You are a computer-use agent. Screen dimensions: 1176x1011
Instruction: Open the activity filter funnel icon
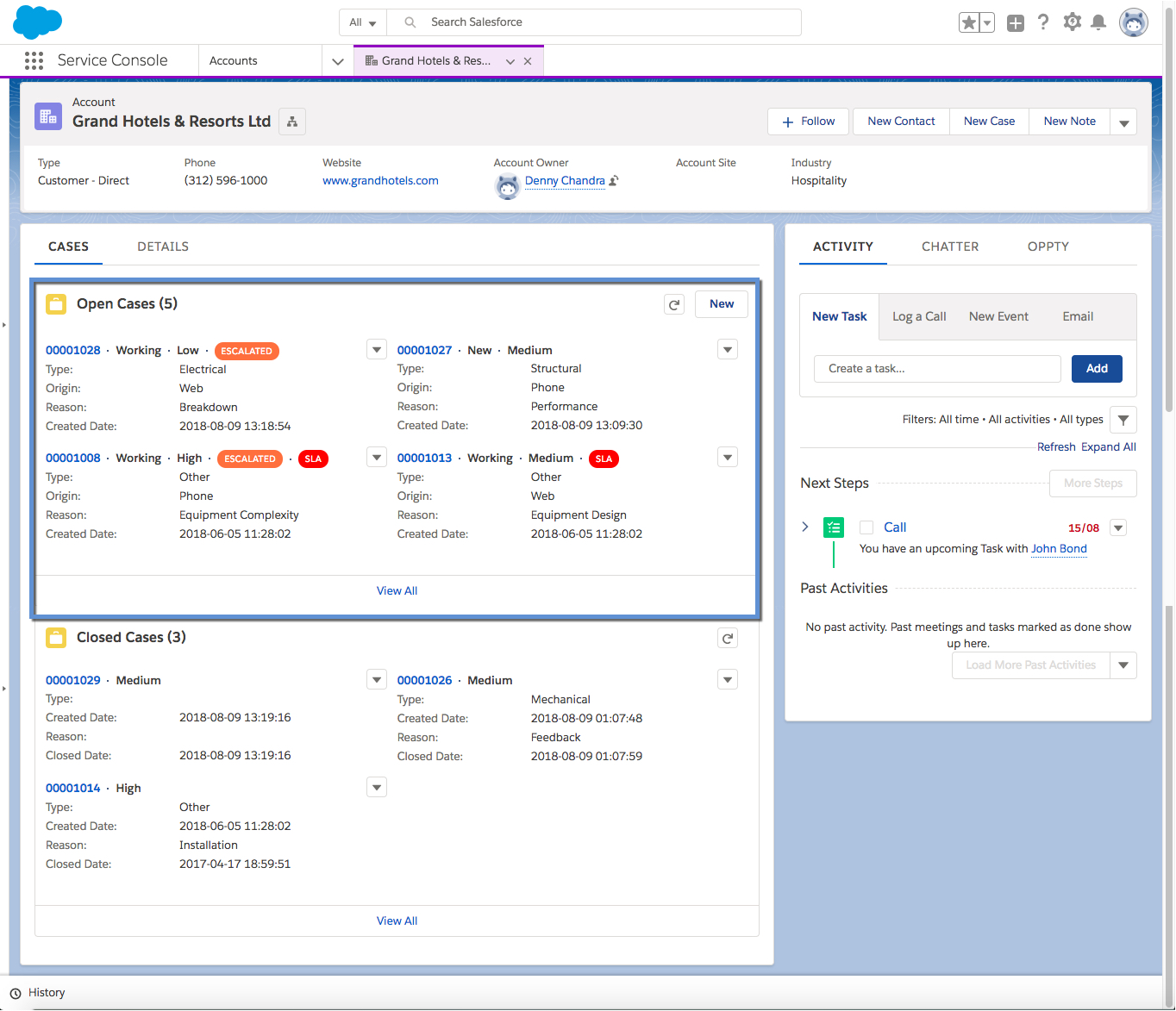pos(1123,420)
